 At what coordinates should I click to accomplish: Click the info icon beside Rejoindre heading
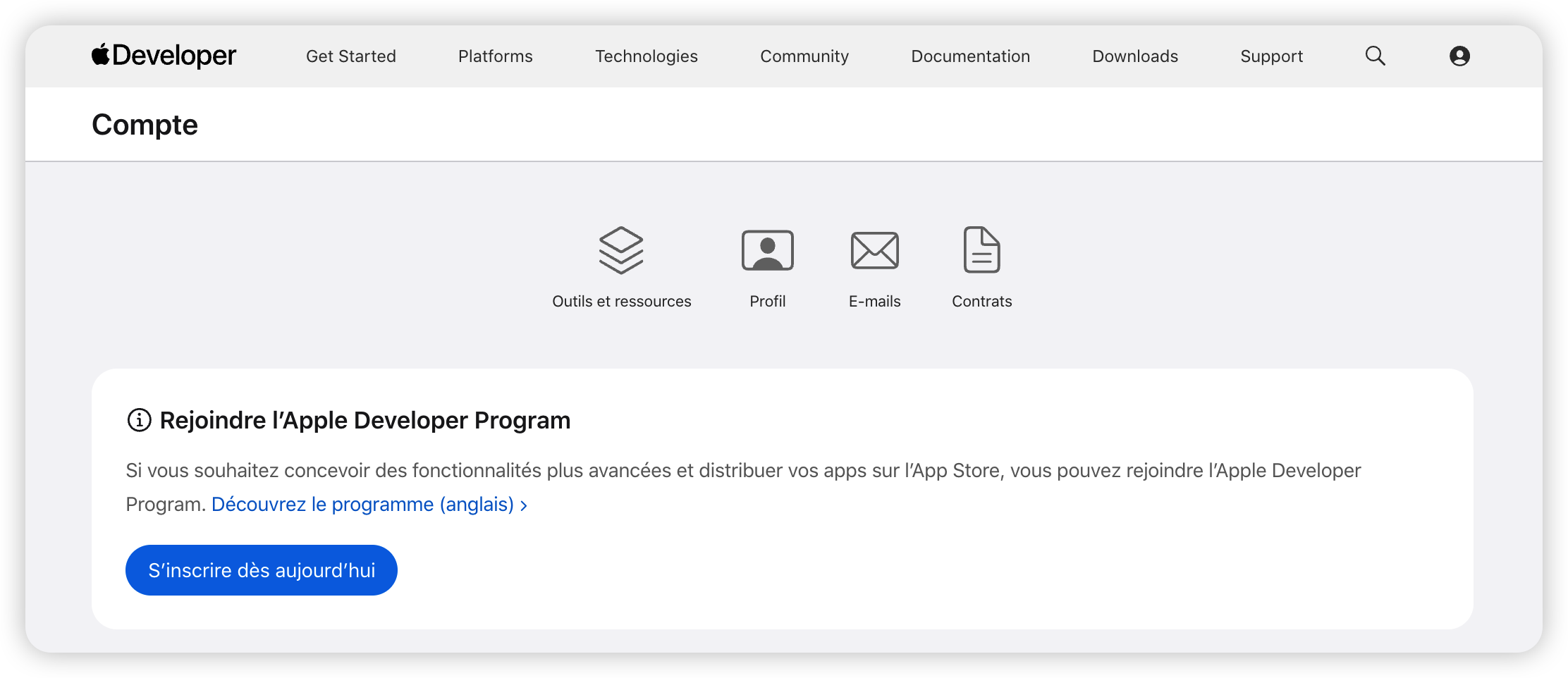tap(139, 420)
